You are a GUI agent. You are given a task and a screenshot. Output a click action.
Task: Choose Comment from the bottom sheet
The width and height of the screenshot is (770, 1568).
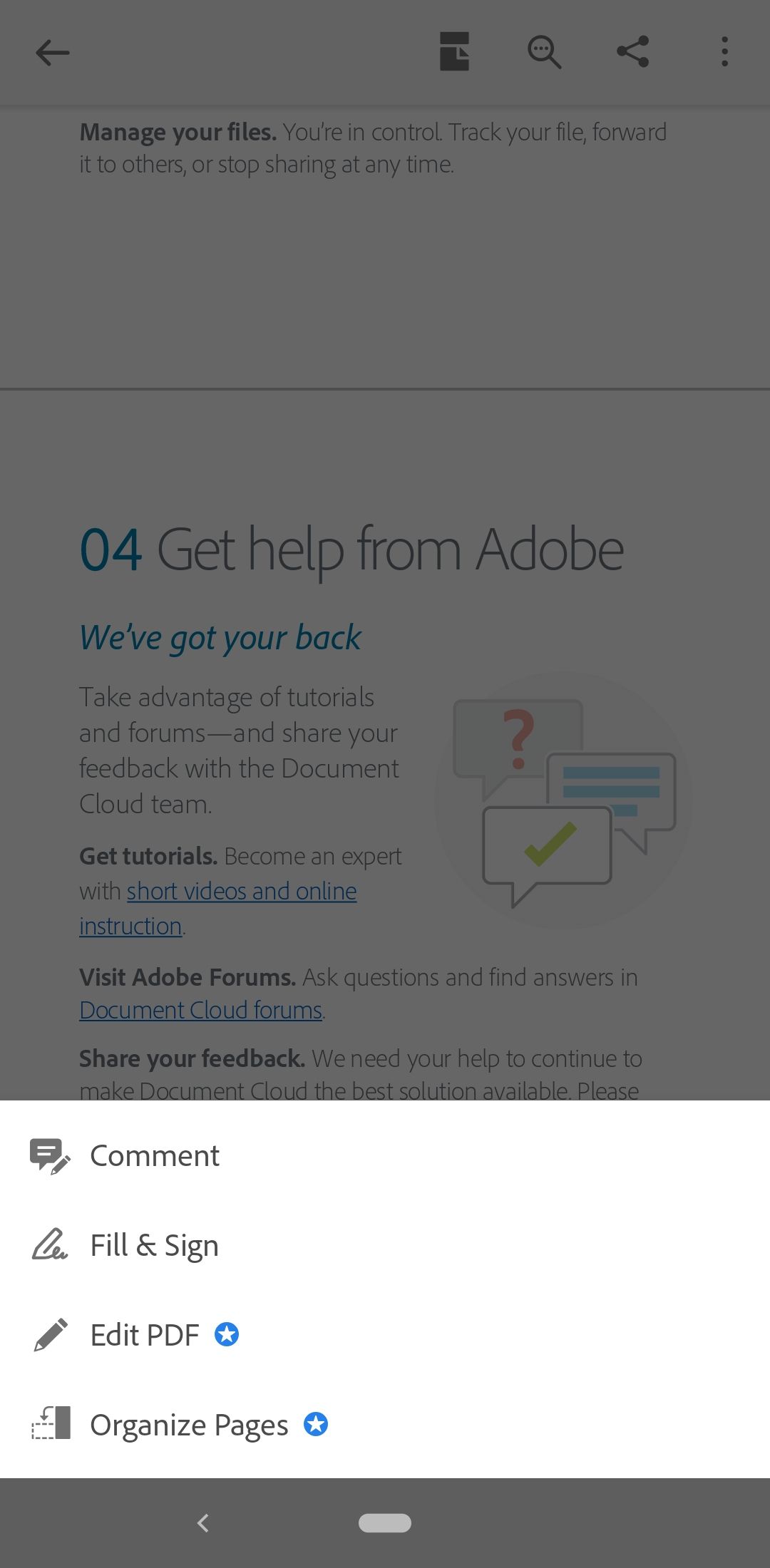tap(154, 1155)
